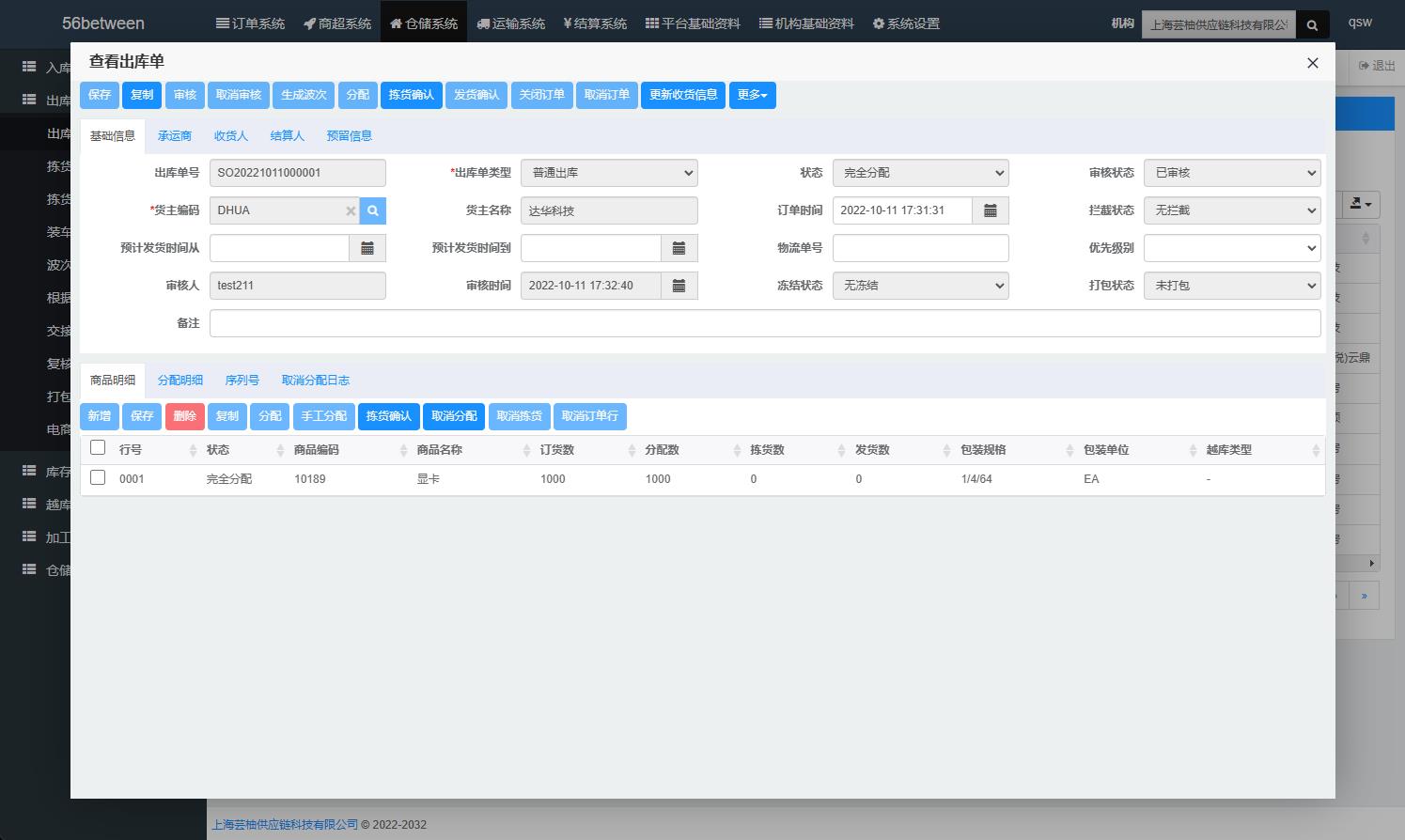Switch to the 收货人 tab
1405x840 pixels.
(x=231, y=136)
